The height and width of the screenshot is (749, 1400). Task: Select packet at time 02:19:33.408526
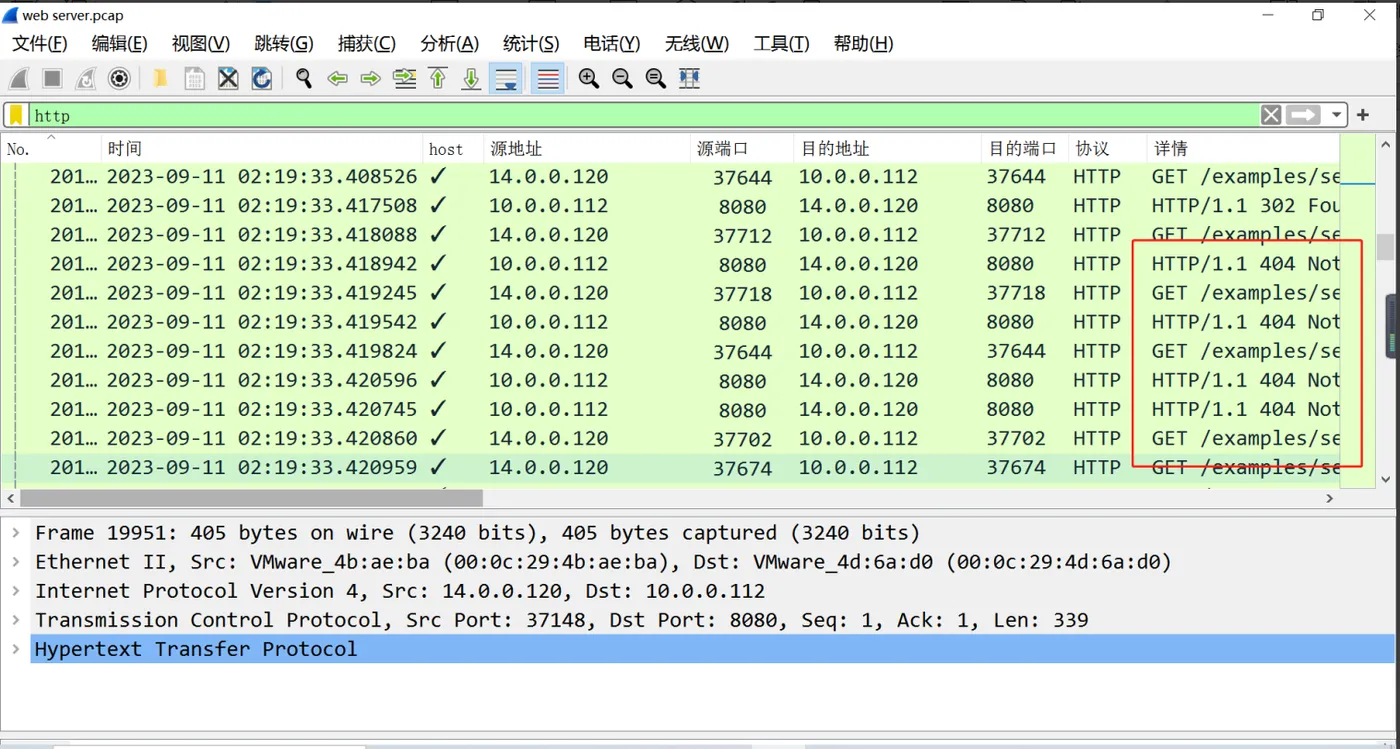(x=671, y=177)
